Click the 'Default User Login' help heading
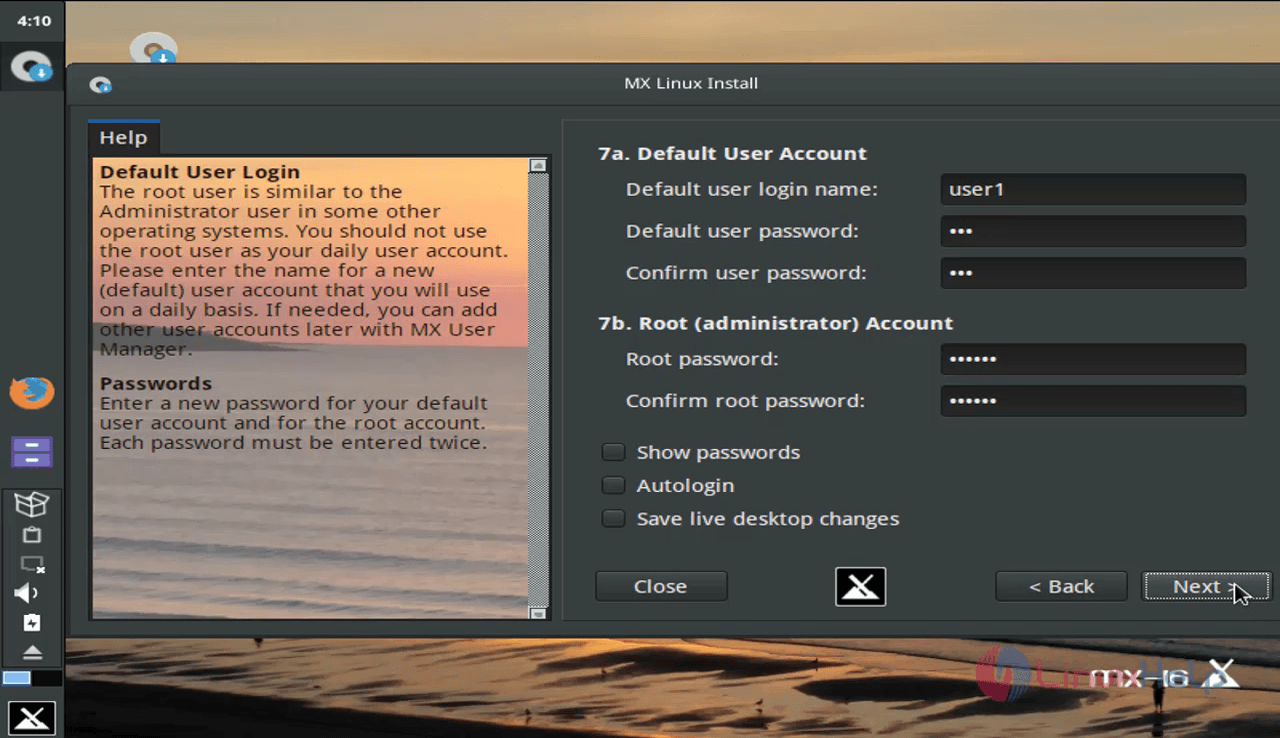Screen dimensions: 1280x738 point(199,172)
